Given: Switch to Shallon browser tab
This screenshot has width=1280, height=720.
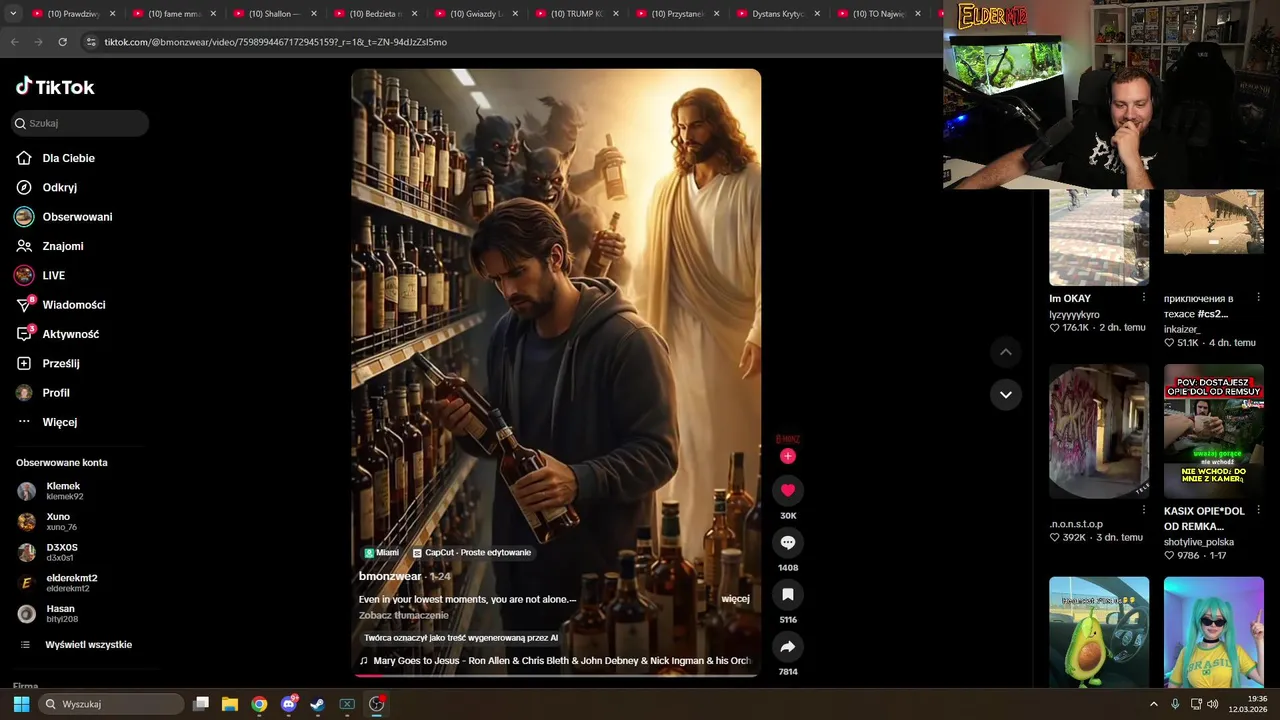Looking at the screenshot, I should click(x=274, y=14).
